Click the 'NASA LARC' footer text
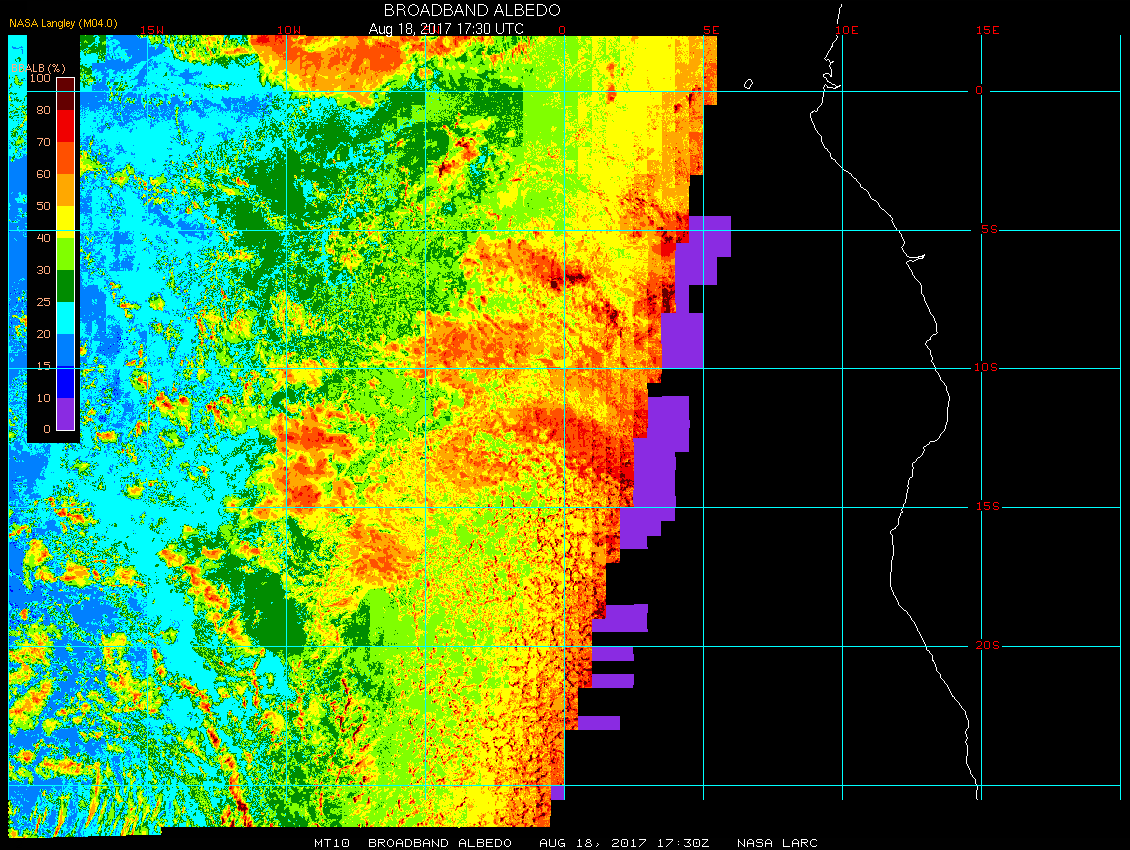 777,843
